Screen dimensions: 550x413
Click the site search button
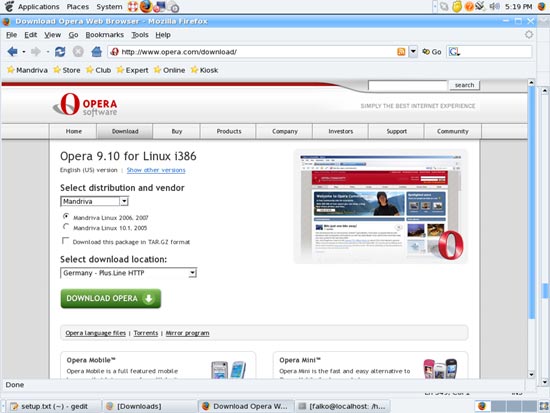pyautogui.click(x=464, y=85)
